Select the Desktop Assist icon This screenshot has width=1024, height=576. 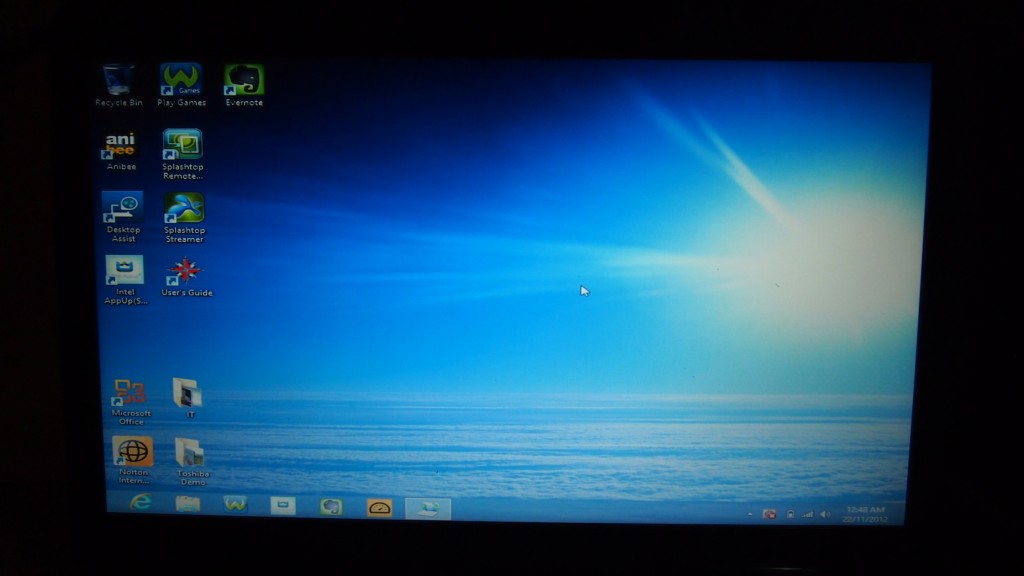pyautogui.click(x=123, y=217)
